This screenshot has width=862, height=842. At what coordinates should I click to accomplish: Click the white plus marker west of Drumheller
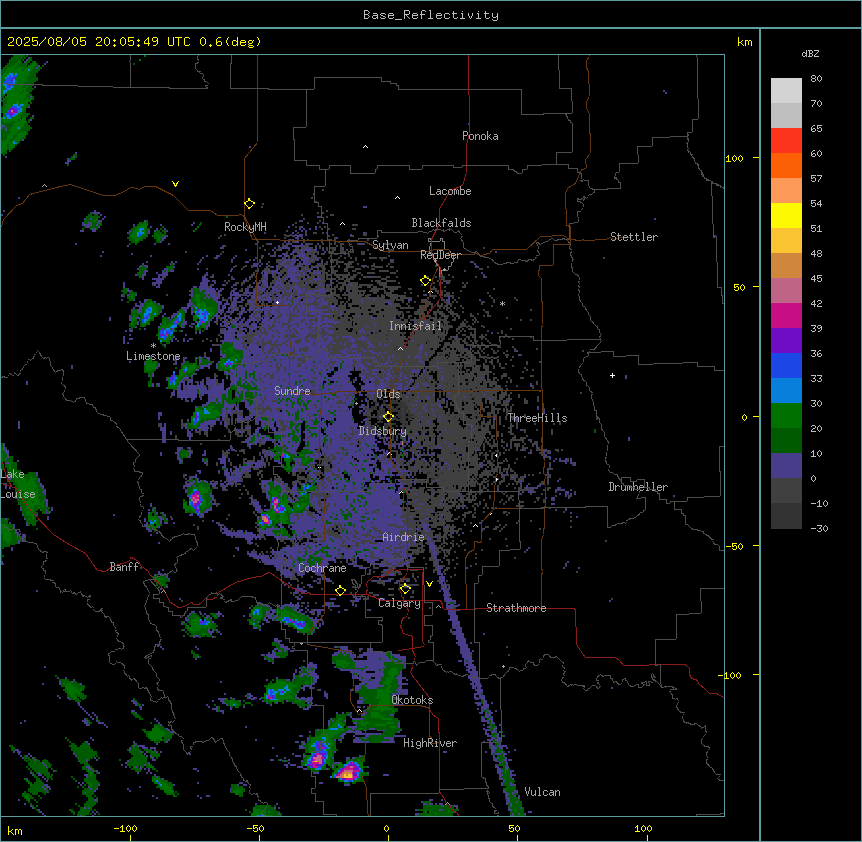click(612, 375)
